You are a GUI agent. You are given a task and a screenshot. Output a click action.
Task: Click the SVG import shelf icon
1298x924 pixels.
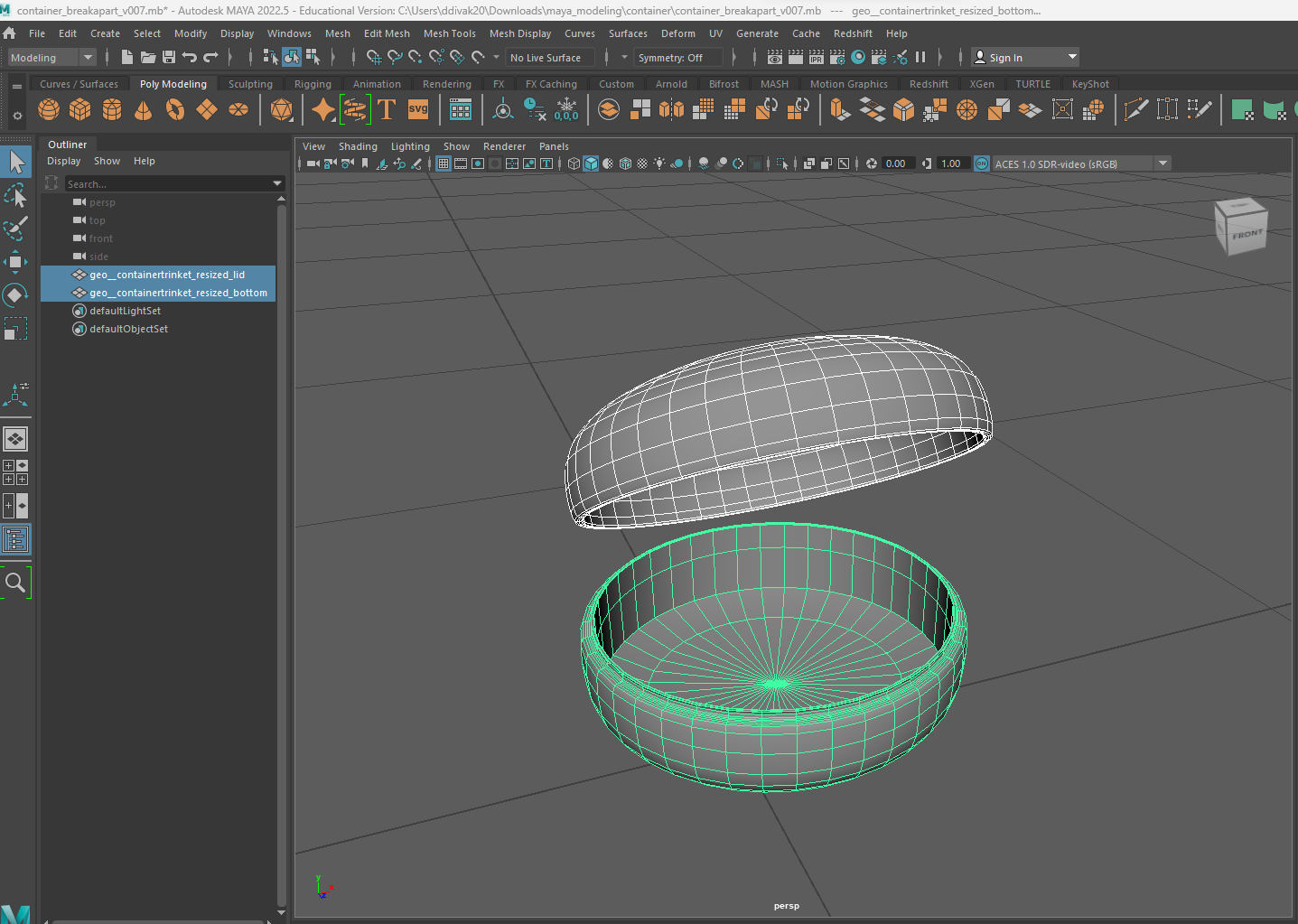click(418, 110)
